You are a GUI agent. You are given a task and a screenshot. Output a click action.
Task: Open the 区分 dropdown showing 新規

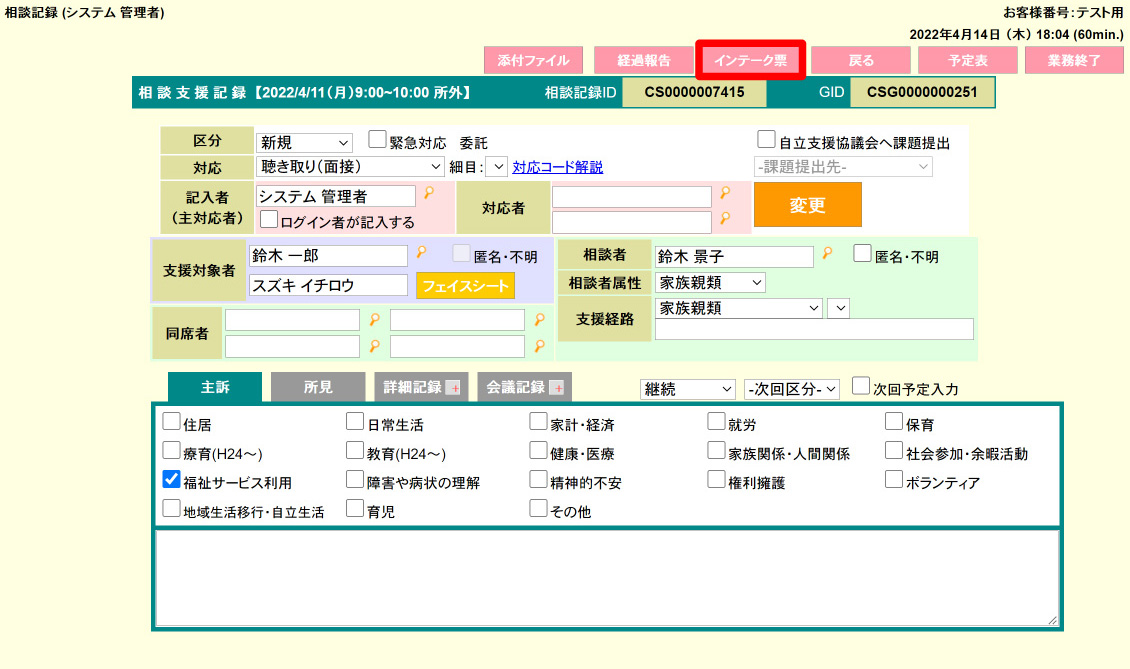304,141
